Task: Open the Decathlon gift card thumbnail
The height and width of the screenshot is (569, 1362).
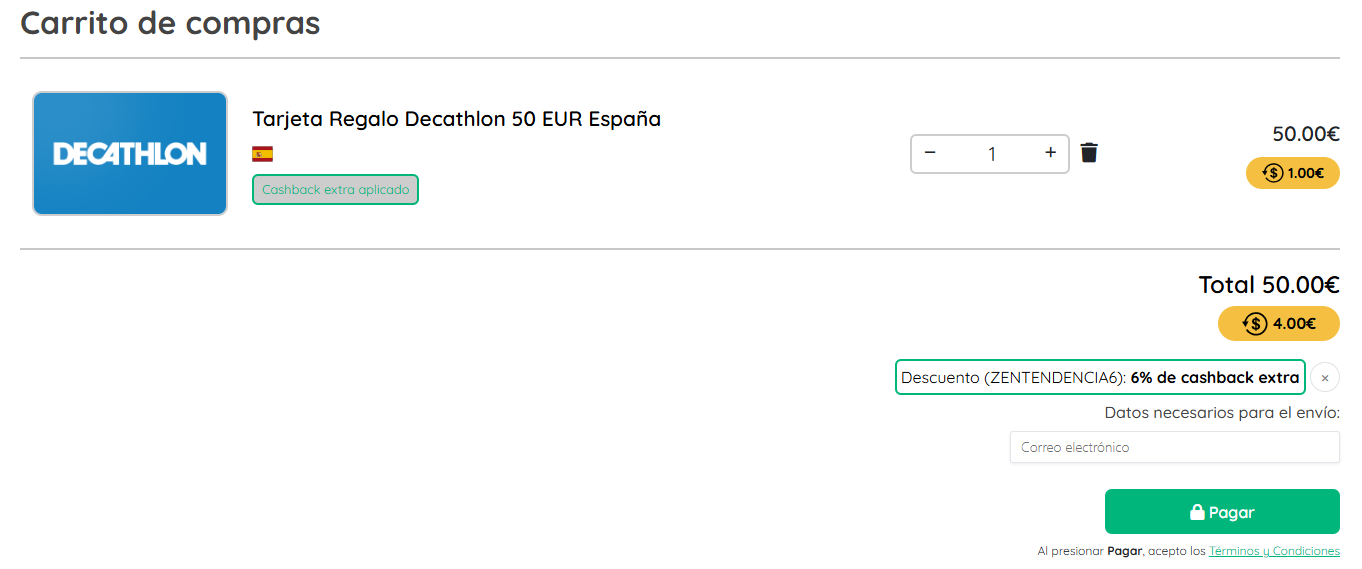Action: click(130, 153)
